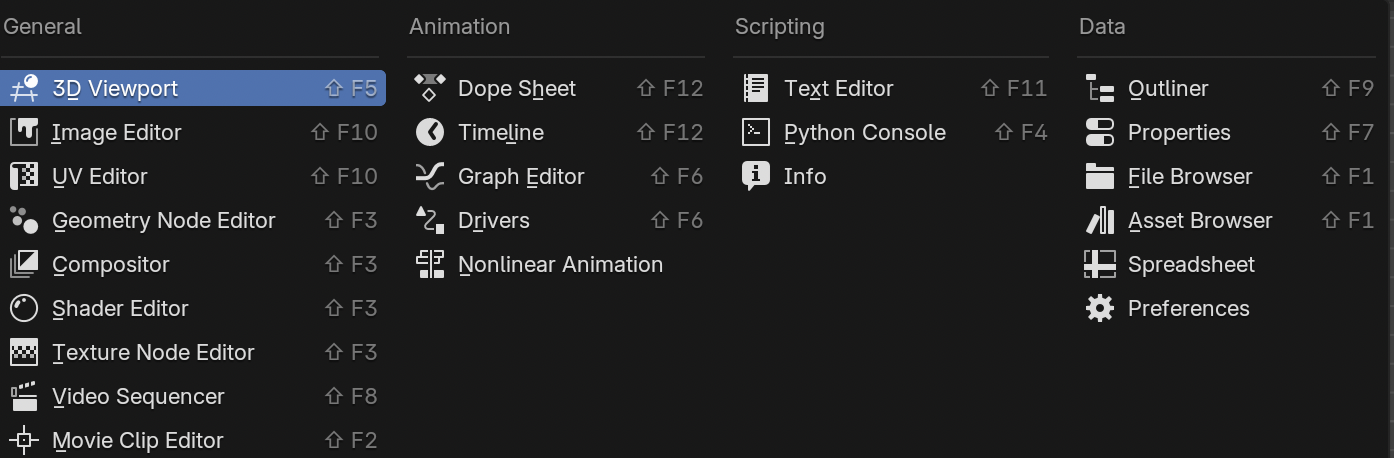Click the Python Console icon
Screen dimensions: 1394x458
pyautogui.click(x=756, y=132)
